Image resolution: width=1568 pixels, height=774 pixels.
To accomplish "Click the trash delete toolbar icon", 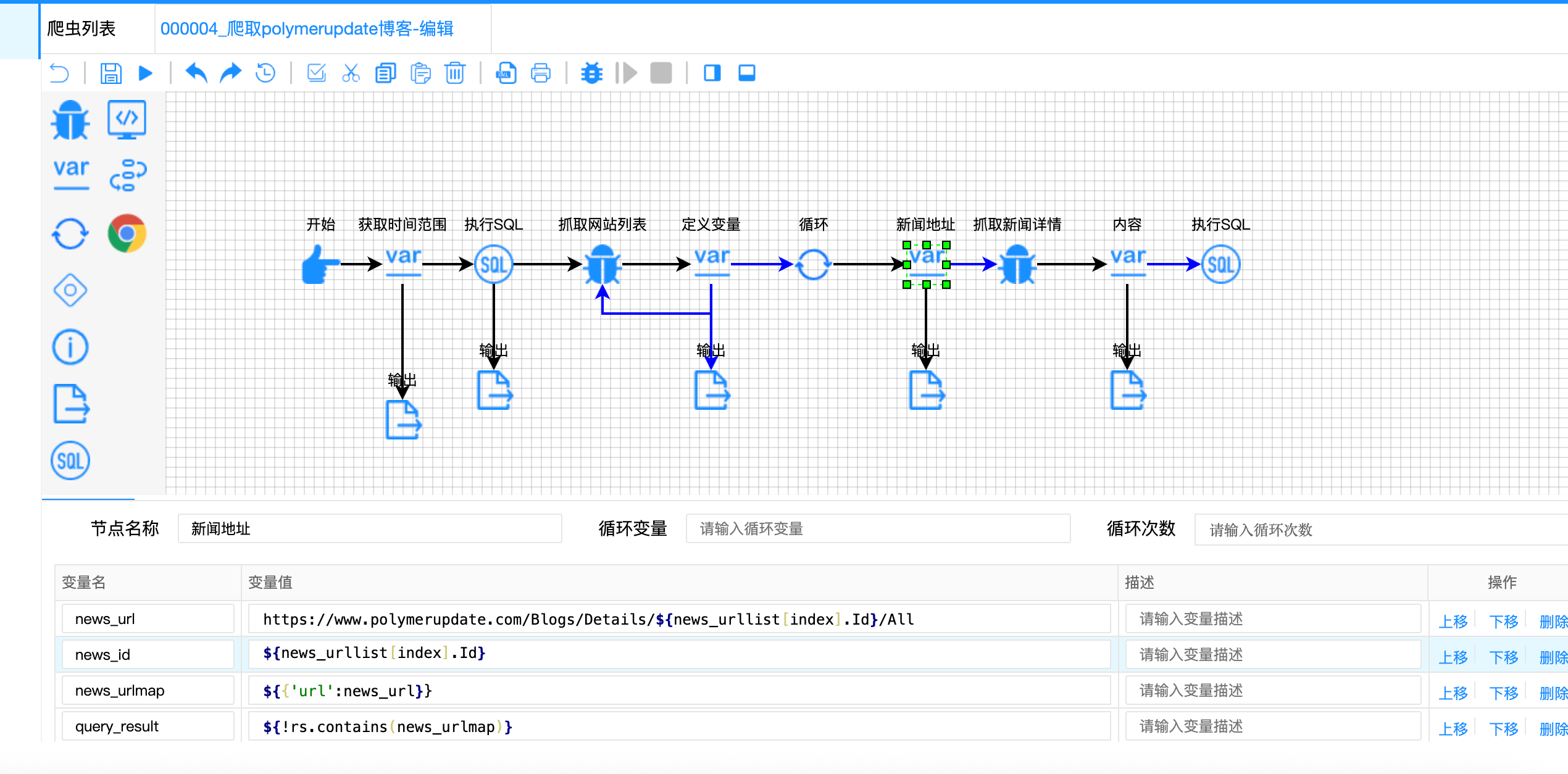I will click(x=455, y=73).
